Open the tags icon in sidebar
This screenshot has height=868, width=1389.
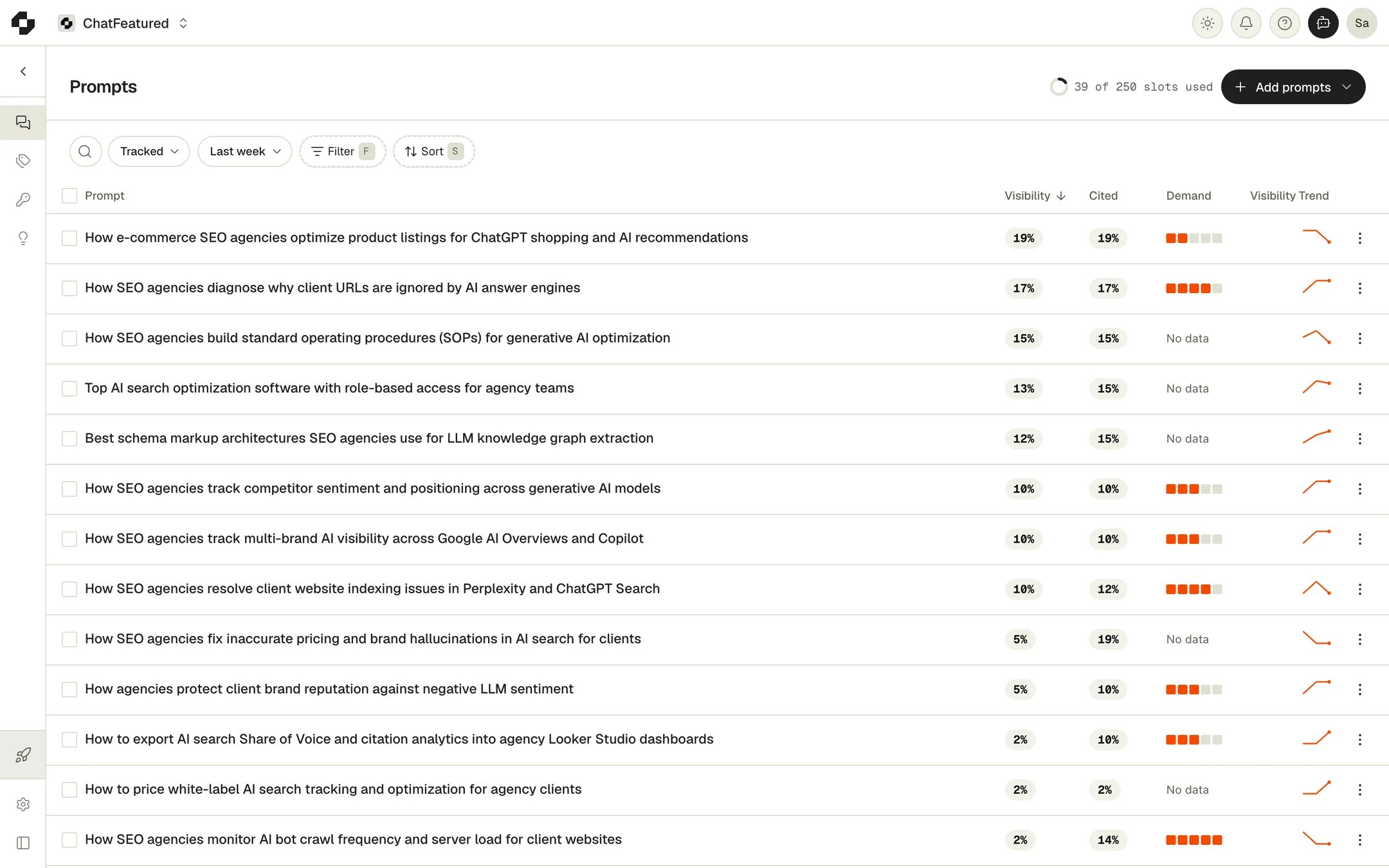(23, 161)
